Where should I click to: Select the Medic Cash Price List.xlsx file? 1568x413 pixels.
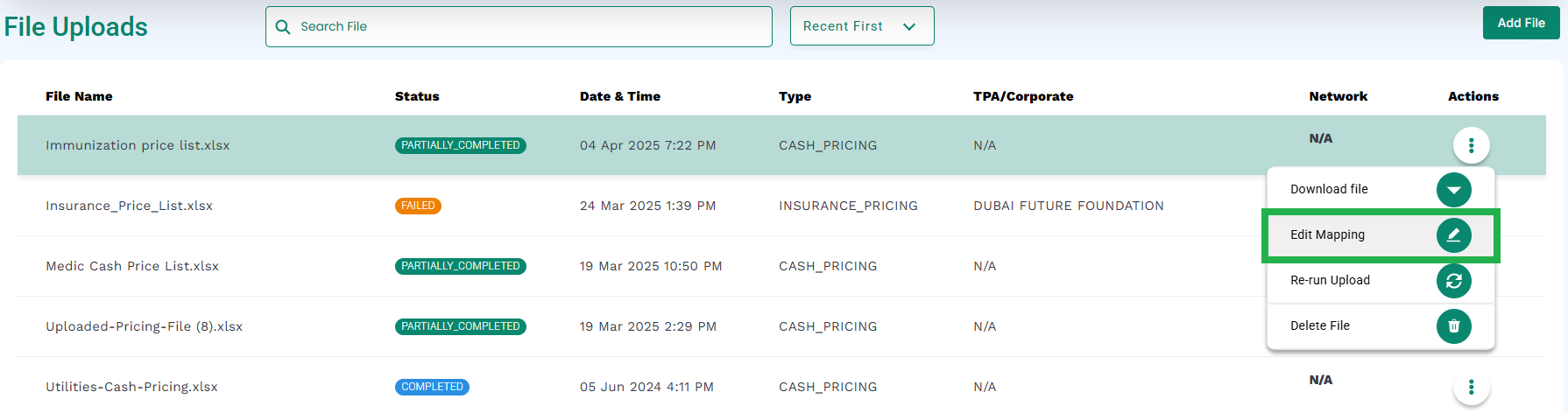(132, 266)
